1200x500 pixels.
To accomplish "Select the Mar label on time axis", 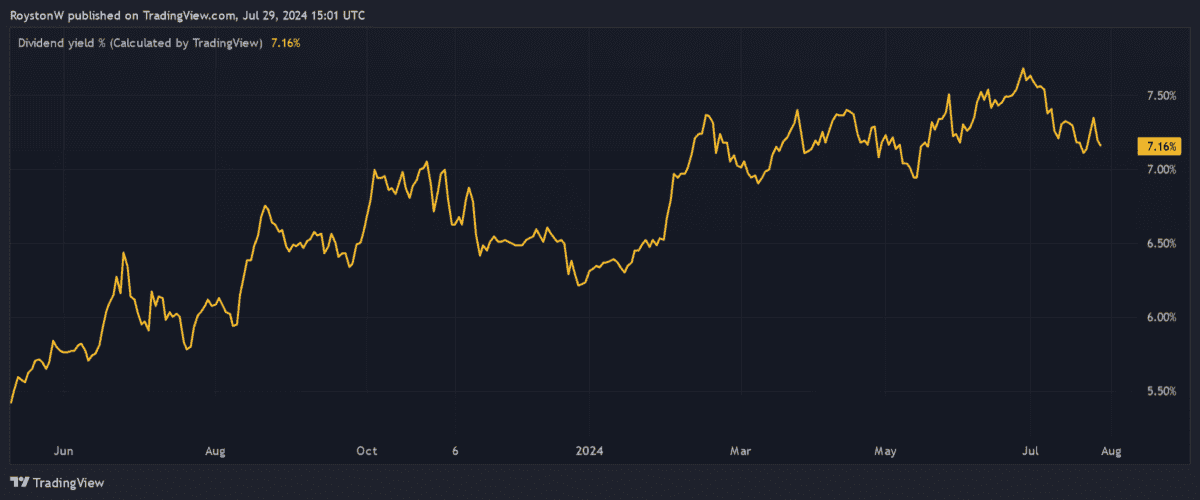I will click(x=739, y=452).
